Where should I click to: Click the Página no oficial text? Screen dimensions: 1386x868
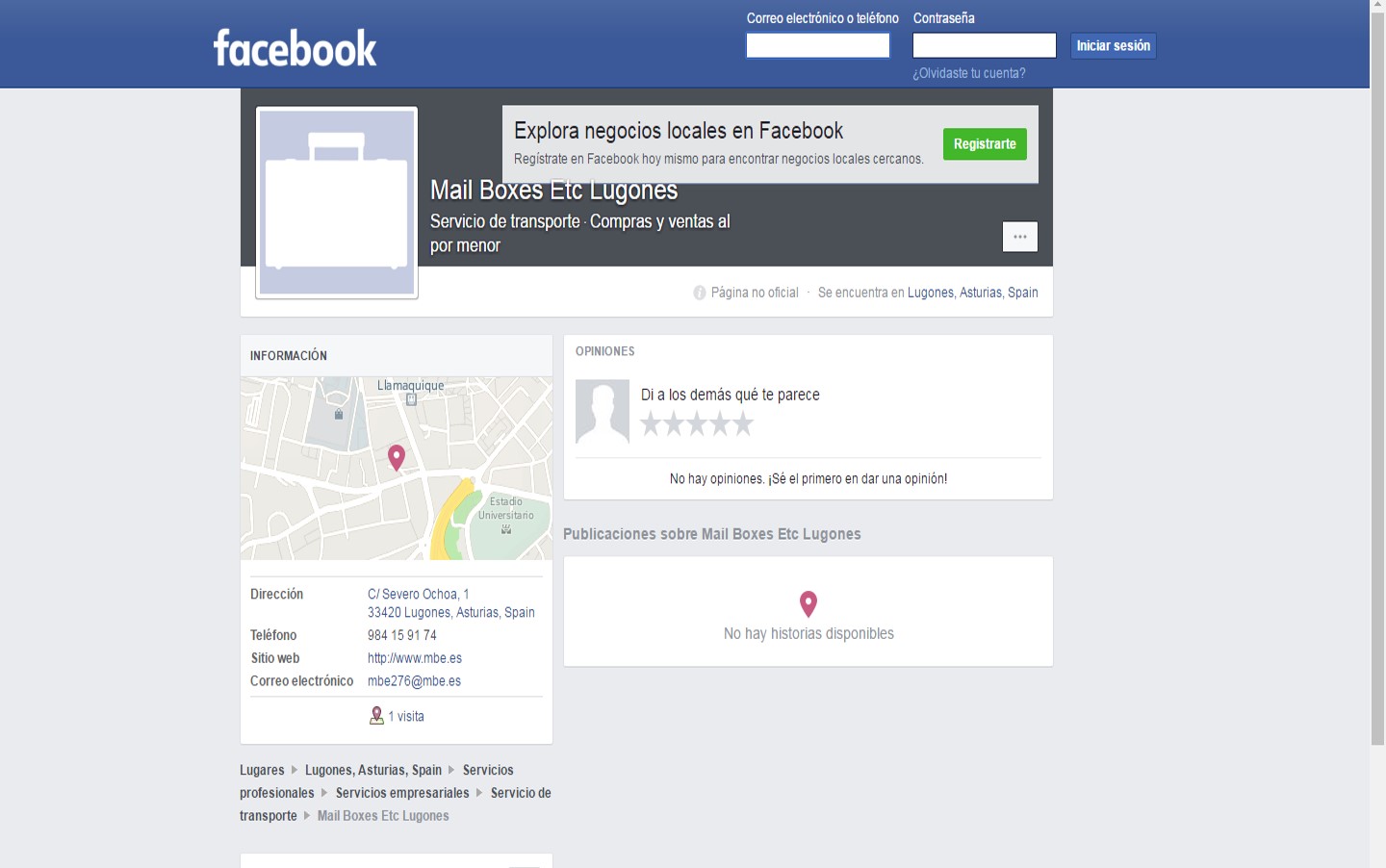point(755,293)
